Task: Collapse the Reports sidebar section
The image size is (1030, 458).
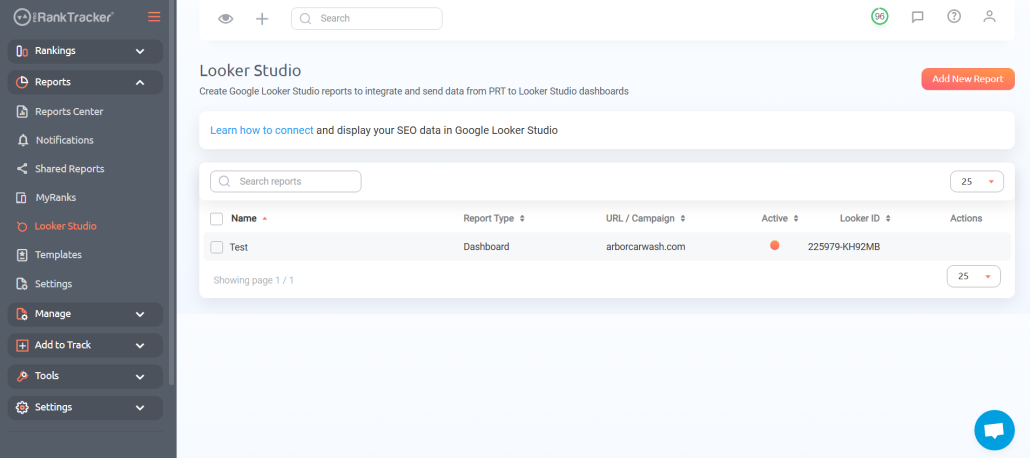Action: coord(85,82)
